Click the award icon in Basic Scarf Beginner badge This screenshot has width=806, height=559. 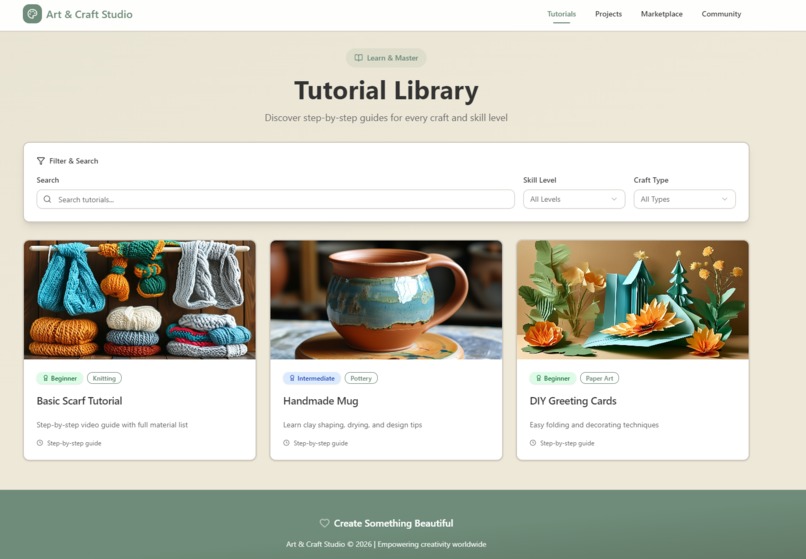(45, 378)
